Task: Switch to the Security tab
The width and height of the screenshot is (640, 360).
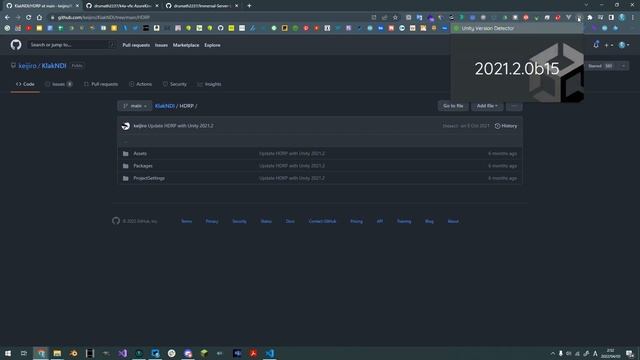Action: point(175,84)
